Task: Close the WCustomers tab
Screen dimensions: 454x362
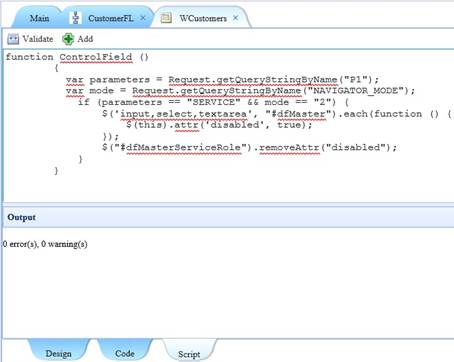Action: pyautogui.click(x=235, y=18)
